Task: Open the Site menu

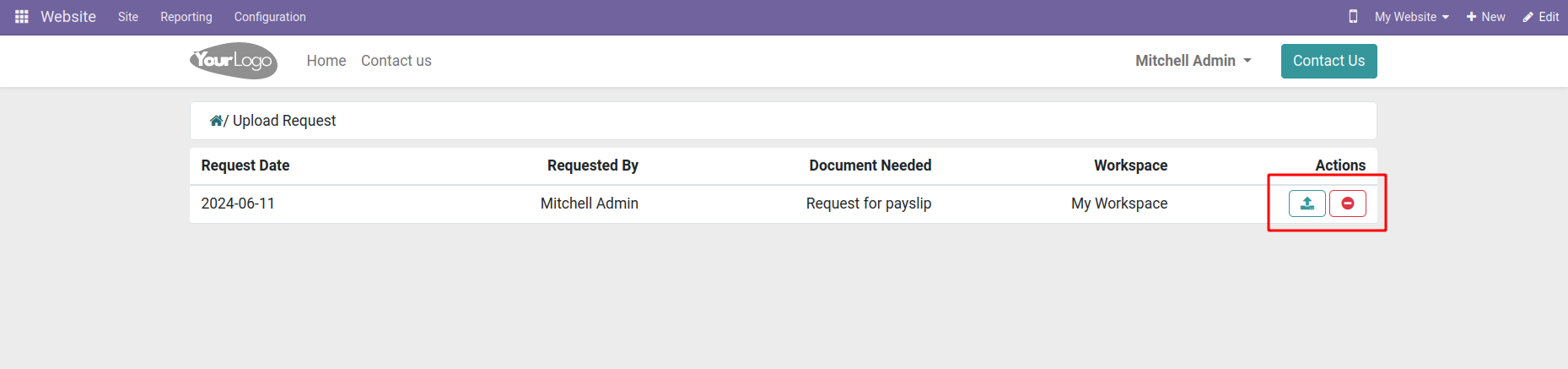Action: click(x=128, y=17)
